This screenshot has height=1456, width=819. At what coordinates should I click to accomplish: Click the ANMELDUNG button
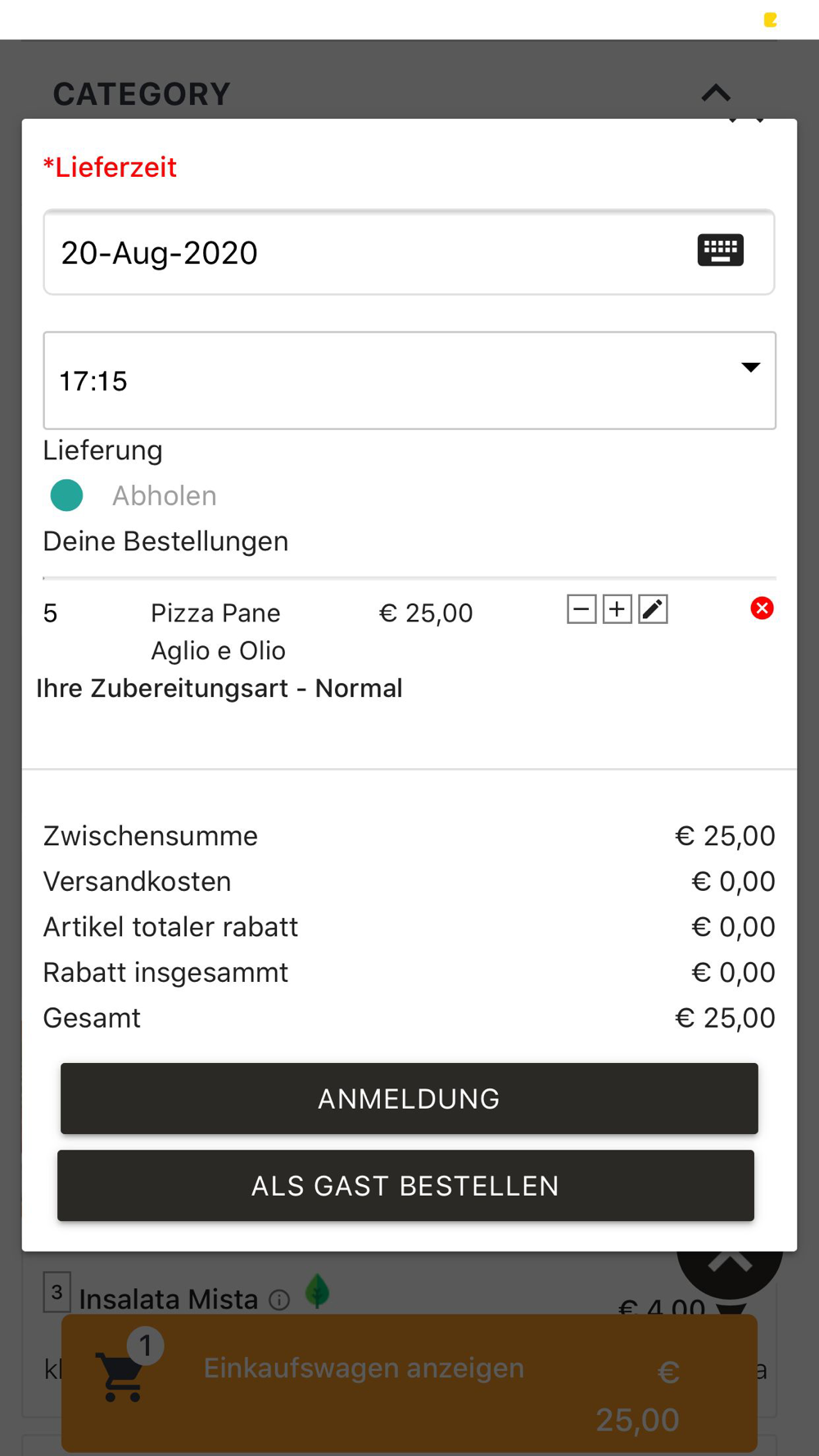tap(409, 1098)
